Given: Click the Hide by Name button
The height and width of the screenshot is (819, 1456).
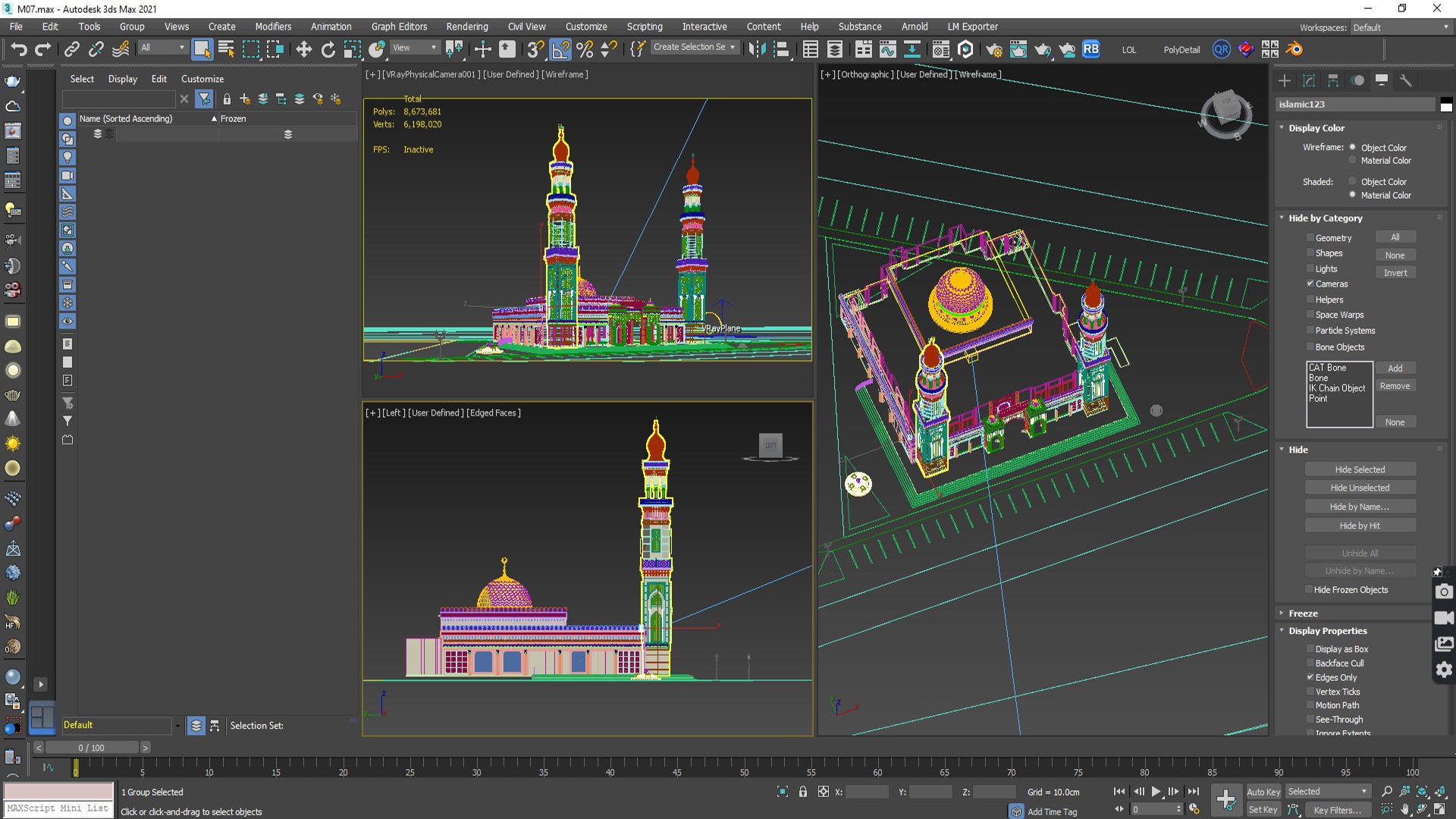Looking at the screenshot, I should [1360, 507].
